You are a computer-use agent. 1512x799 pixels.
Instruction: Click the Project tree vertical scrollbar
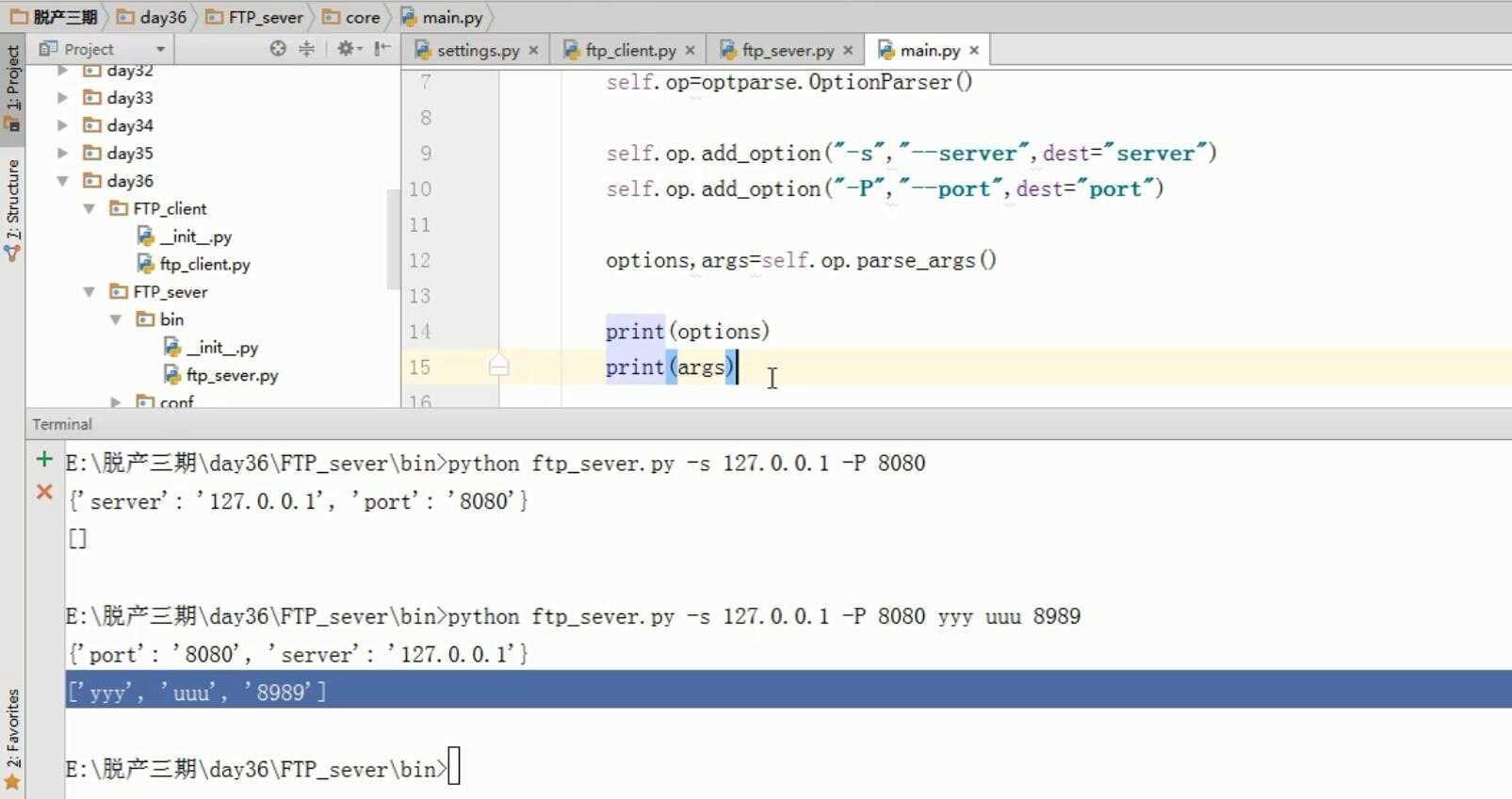394,238
